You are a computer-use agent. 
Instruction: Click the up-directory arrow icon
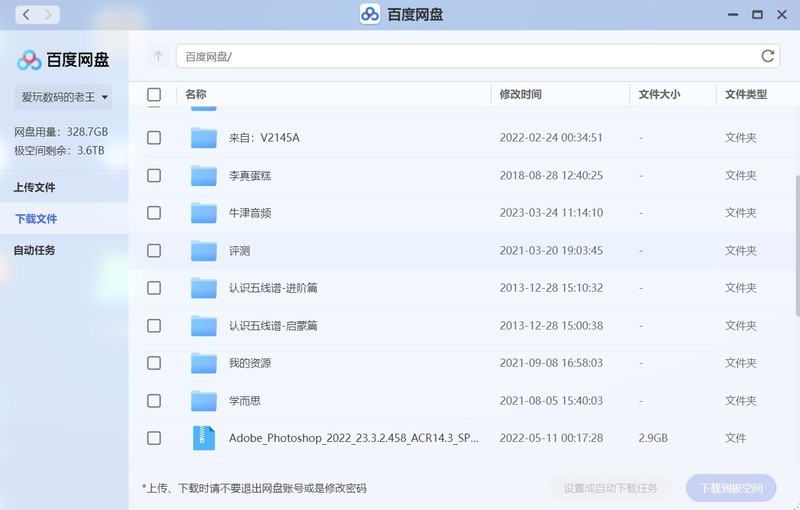tap(158, 56)
